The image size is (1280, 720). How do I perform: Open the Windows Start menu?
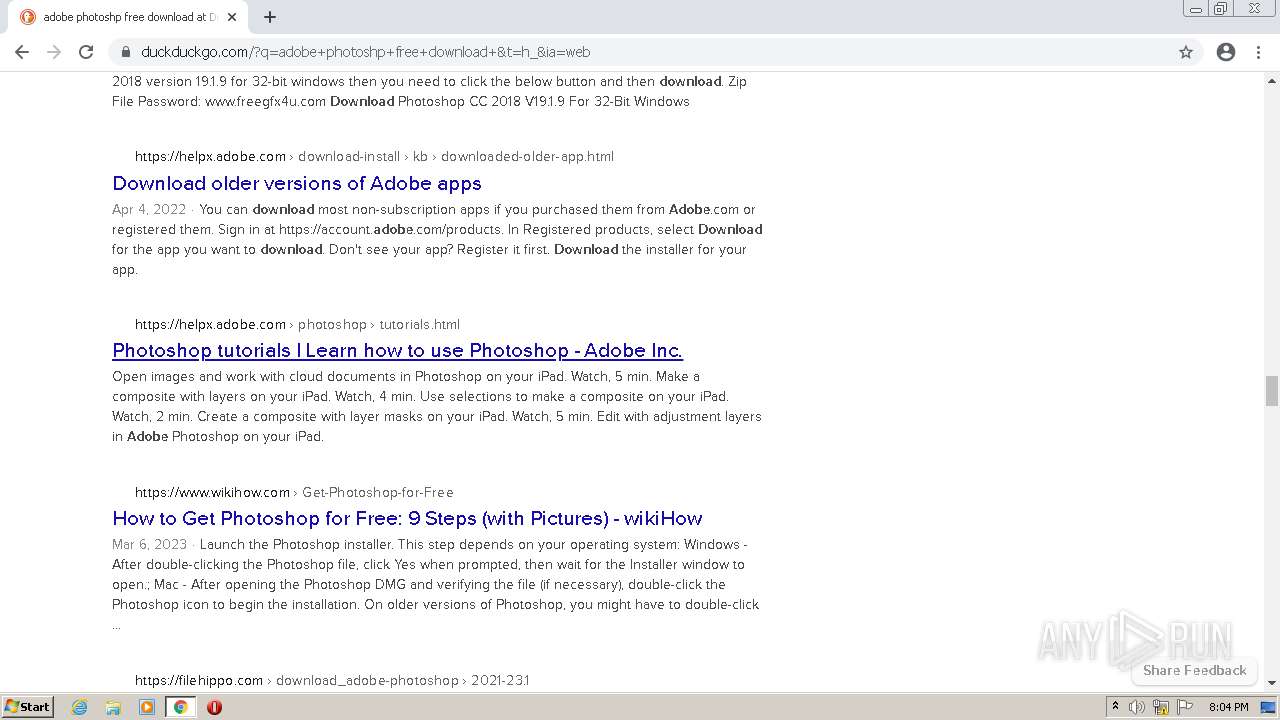coord(28,707)
